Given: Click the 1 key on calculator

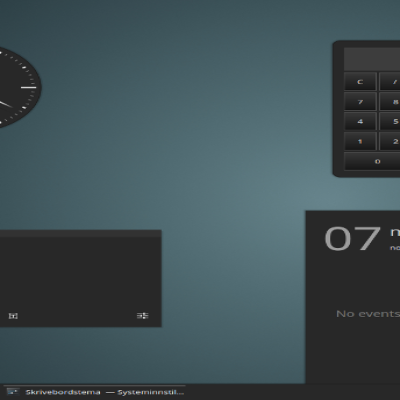Looking at the screenshot, I should click(x=360, y=141).
